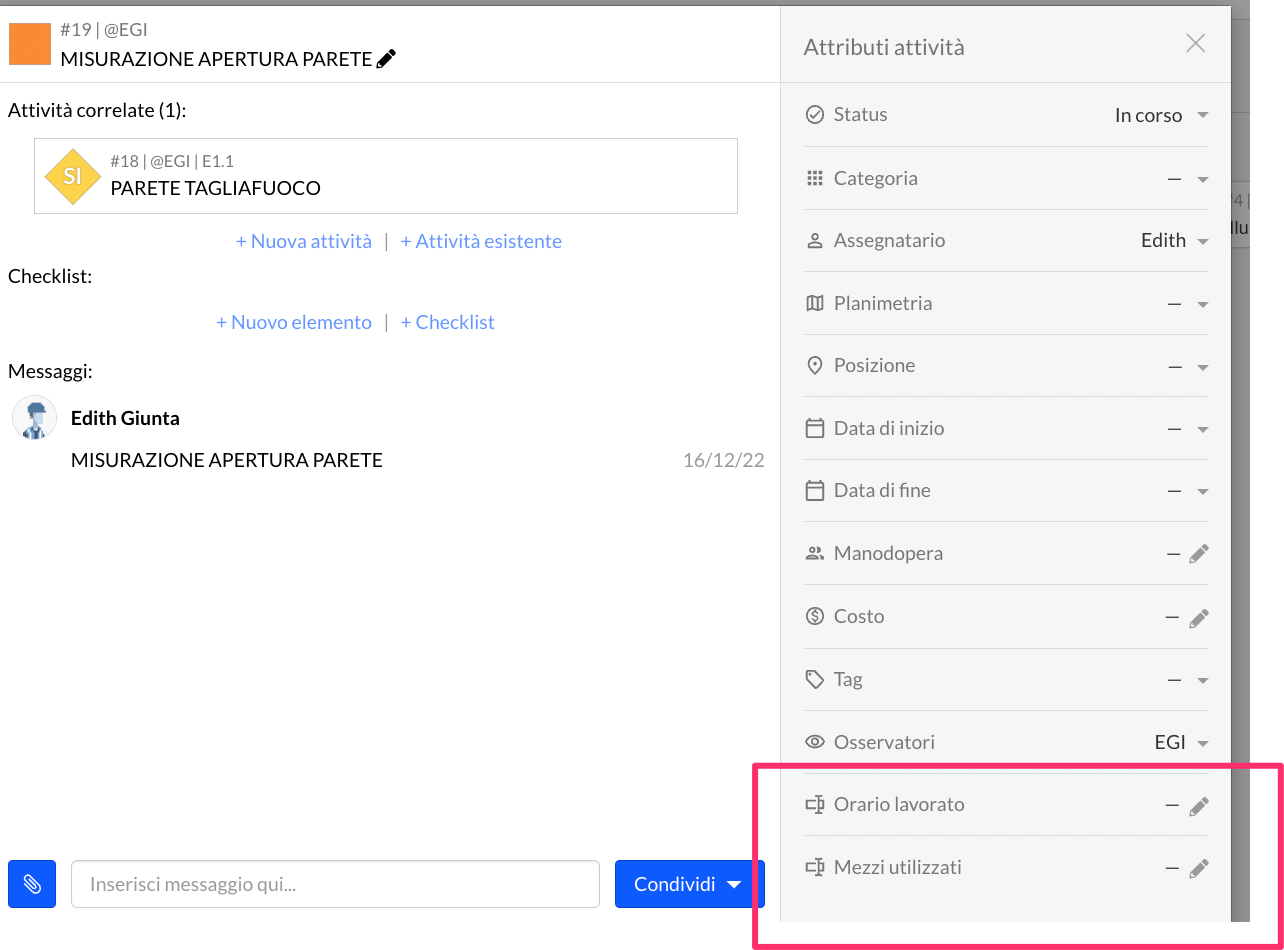Click the Inserisci messaggio qui input field
Viewport: 1284px width, 950px height.
335,884
